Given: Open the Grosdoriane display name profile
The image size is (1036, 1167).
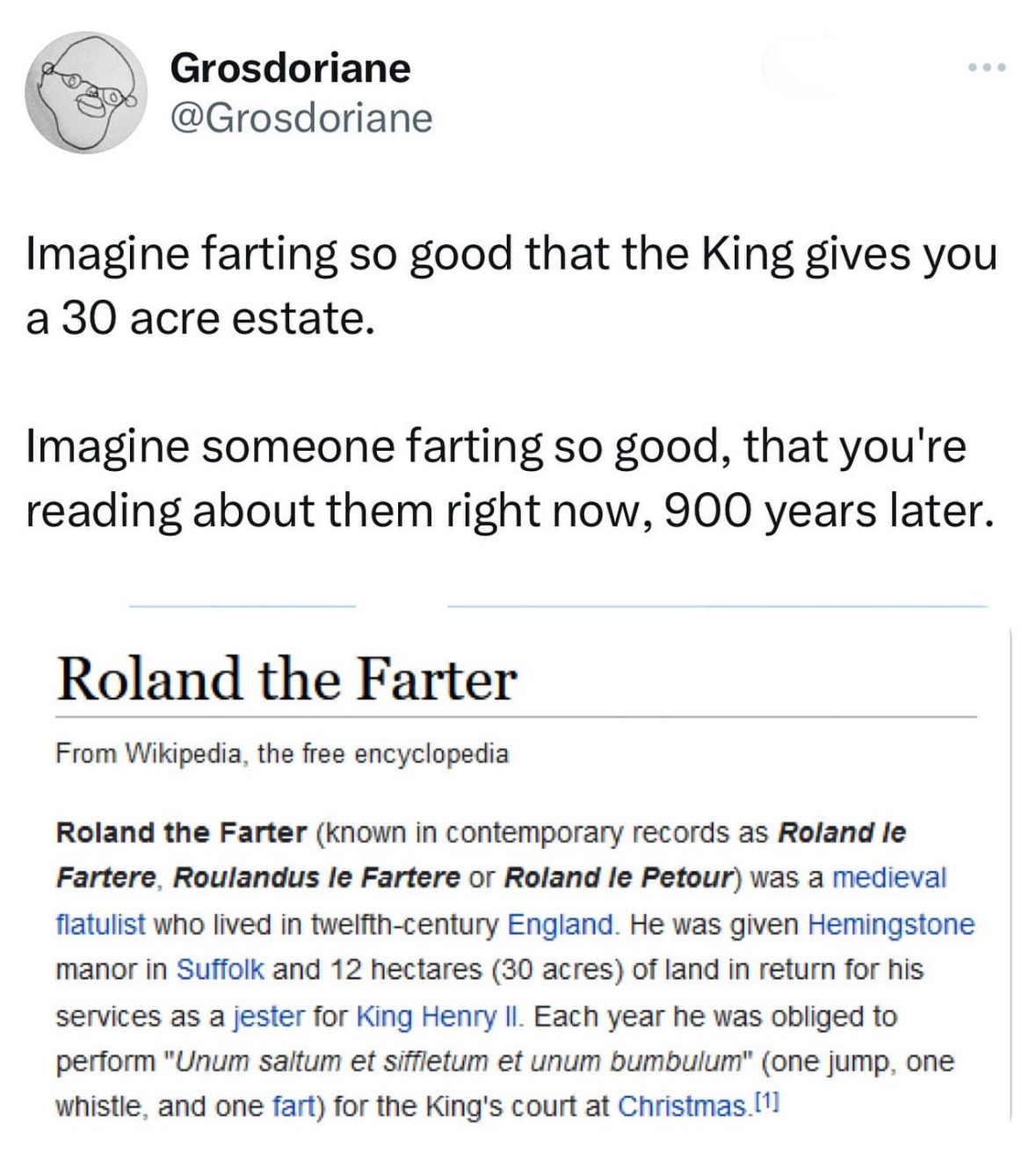Looking at the screenshot, I should coord(290,68).
